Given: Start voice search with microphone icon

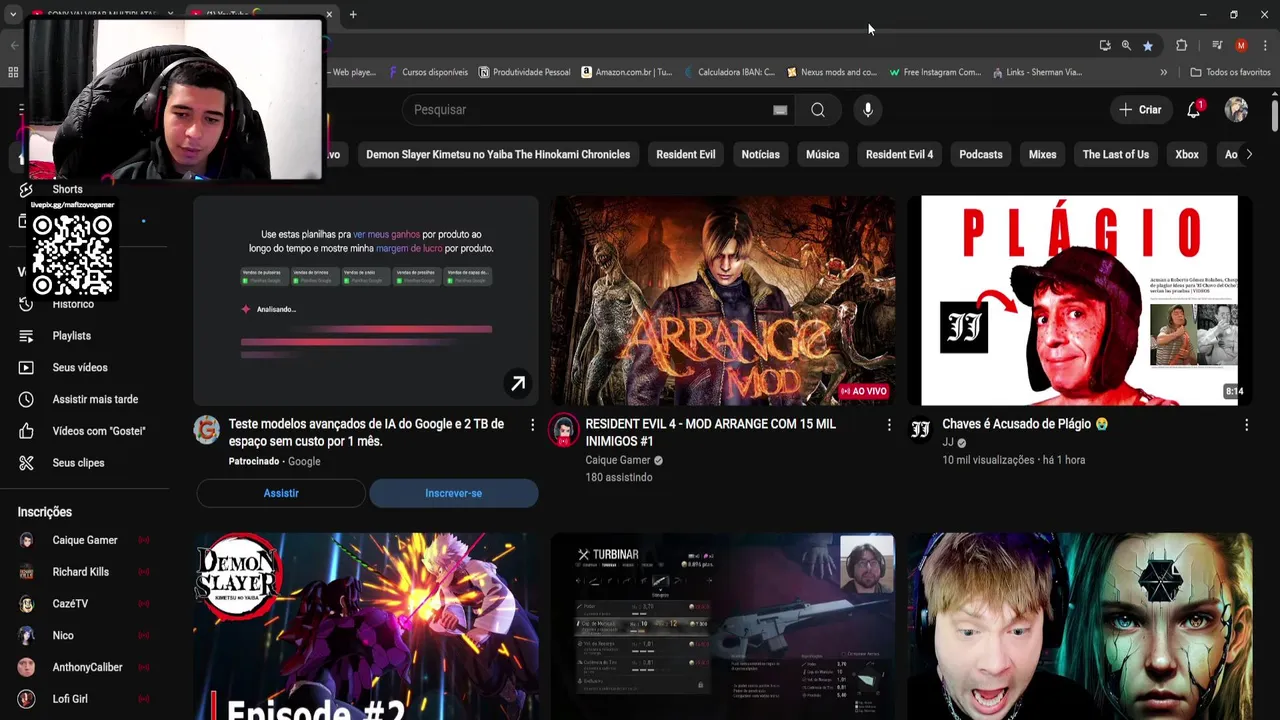Looking at the screenshot, I should click(868, 110).
